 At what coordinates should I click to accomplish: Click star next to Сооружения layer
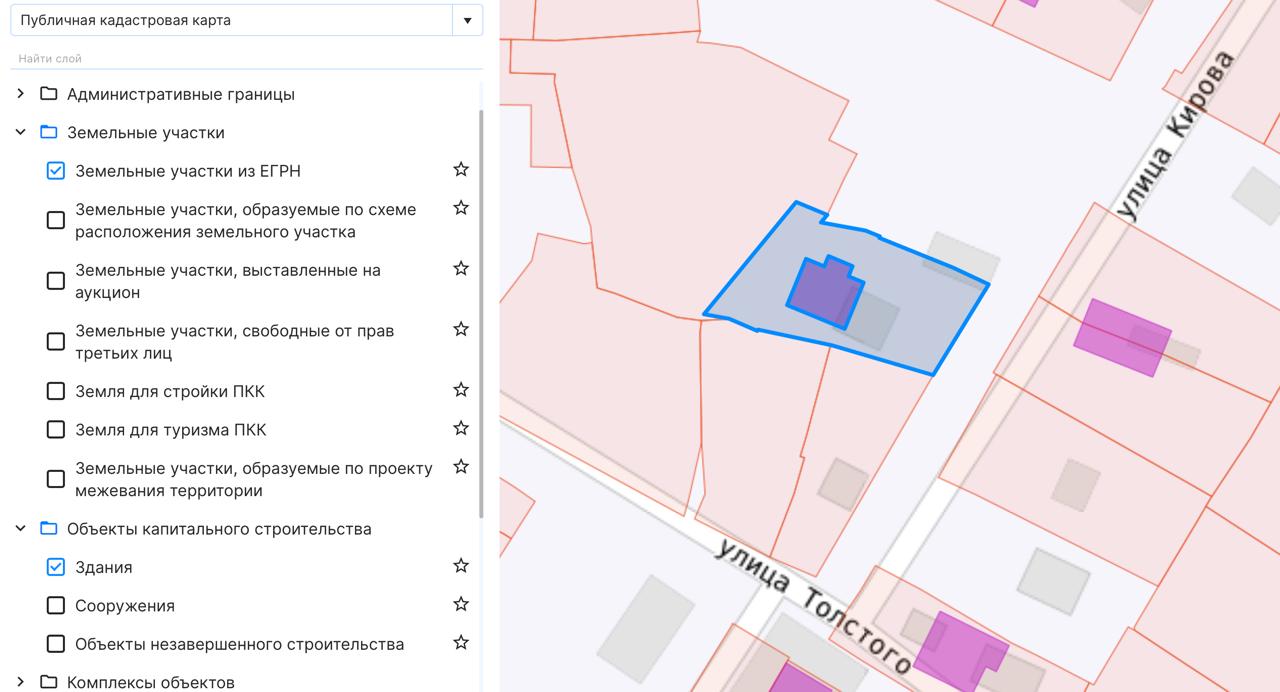point(461,604)
